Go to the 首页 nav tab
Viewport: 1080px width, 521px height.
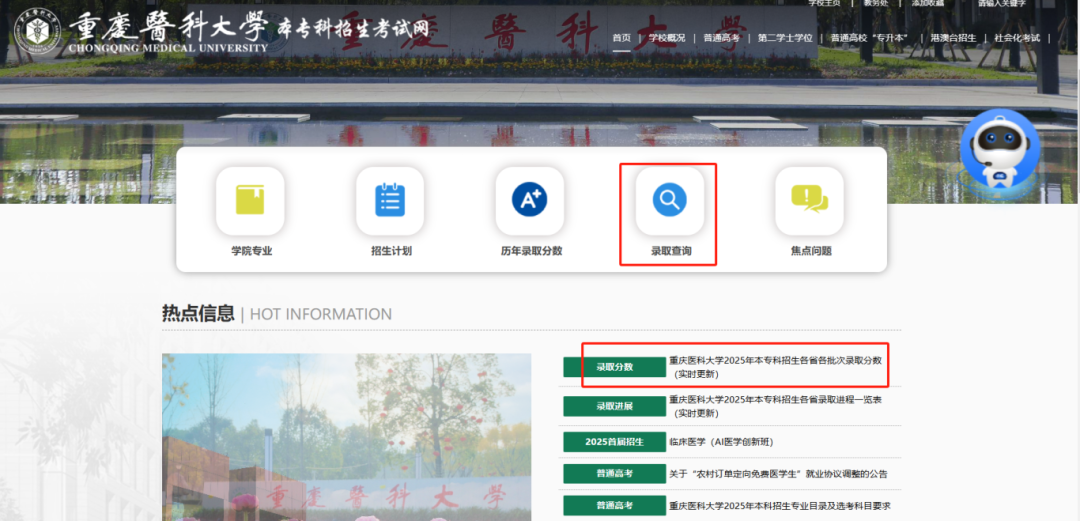(x=621, y=38)
